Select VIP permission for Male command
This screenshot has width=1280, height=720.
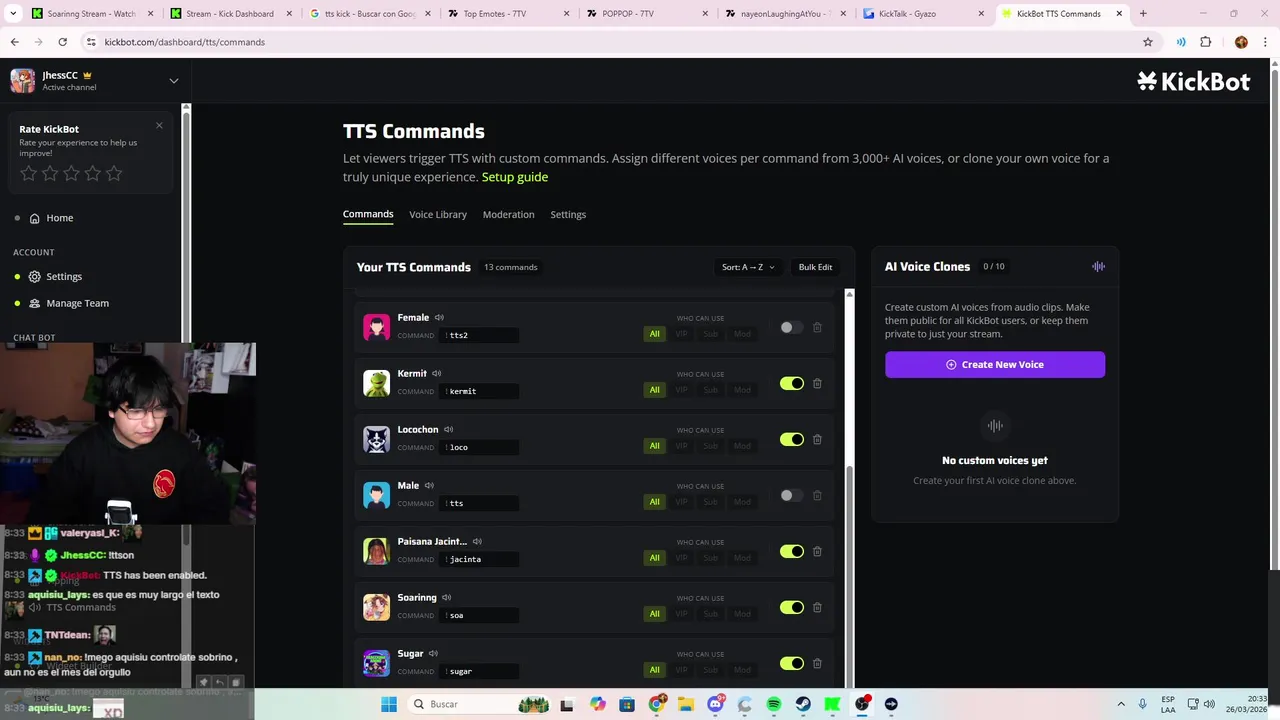tap(682, 502)
